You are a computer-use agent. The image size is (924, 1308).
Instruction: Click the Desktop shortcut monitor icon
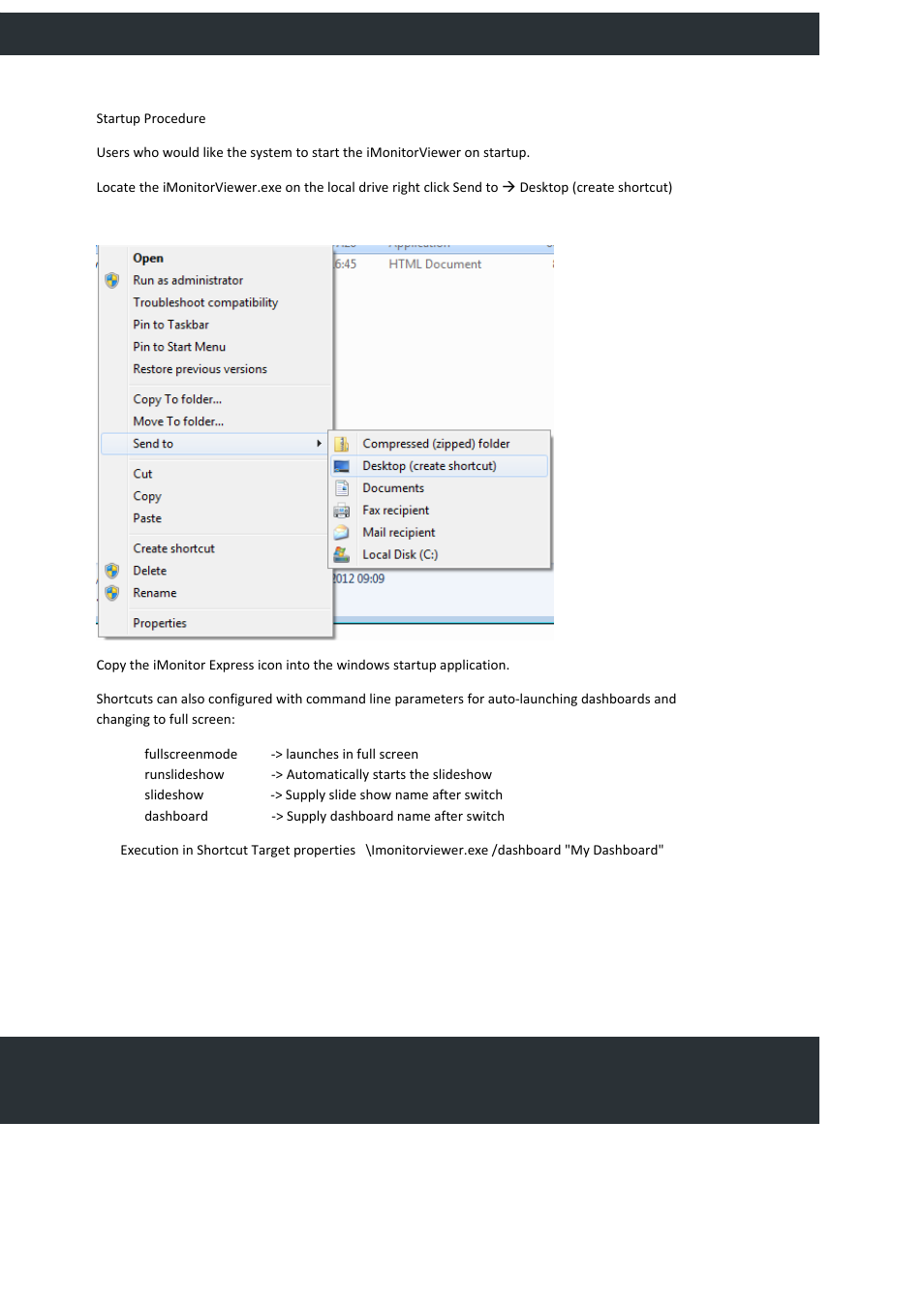pyautogui.click(x=342, y=466)
